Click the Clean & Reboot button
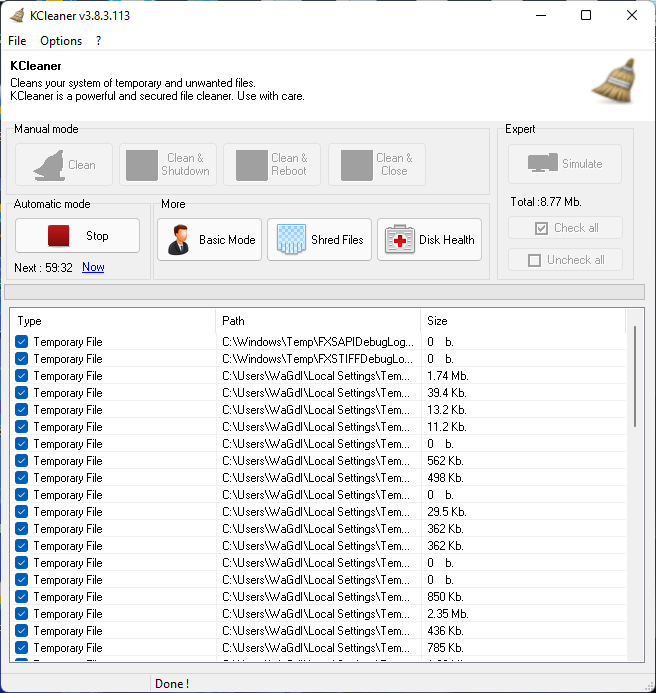 coord(272,164)
